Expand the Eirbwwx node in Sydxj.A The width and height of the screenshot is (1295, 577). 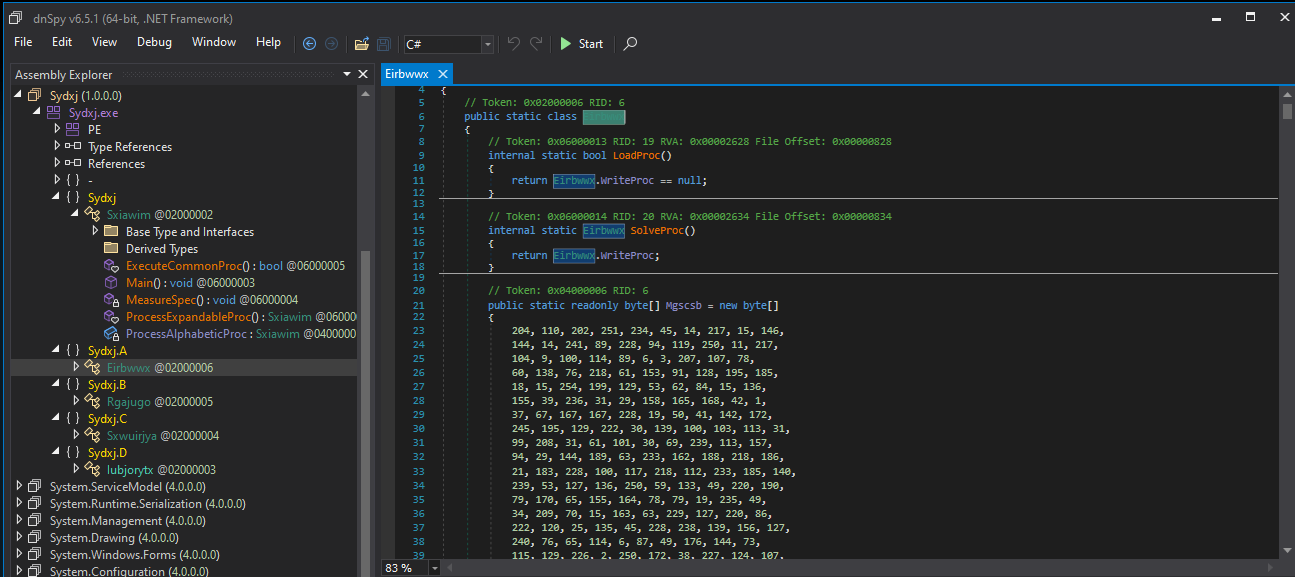click(x=76, y=367)
